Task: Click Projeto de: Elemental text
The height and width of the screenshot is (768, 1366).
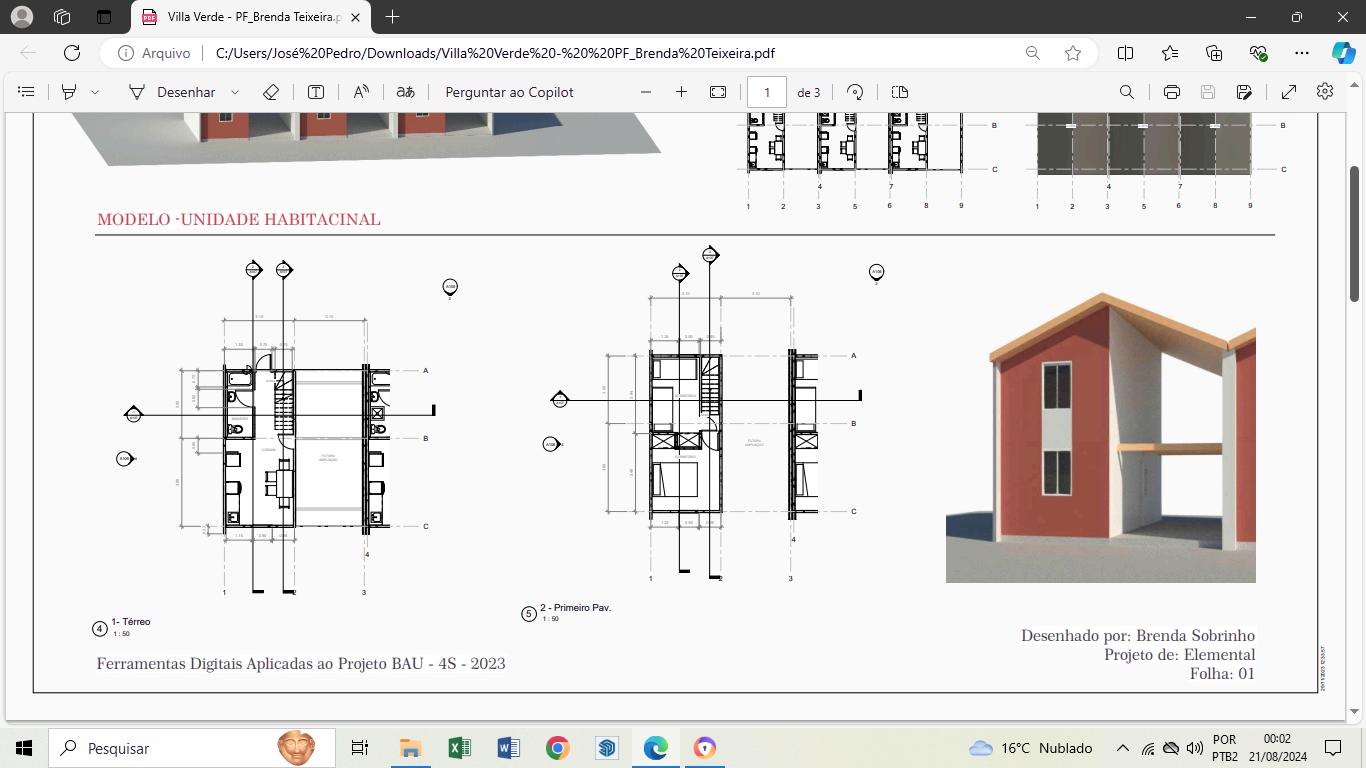Action: tap(1180, 655)
